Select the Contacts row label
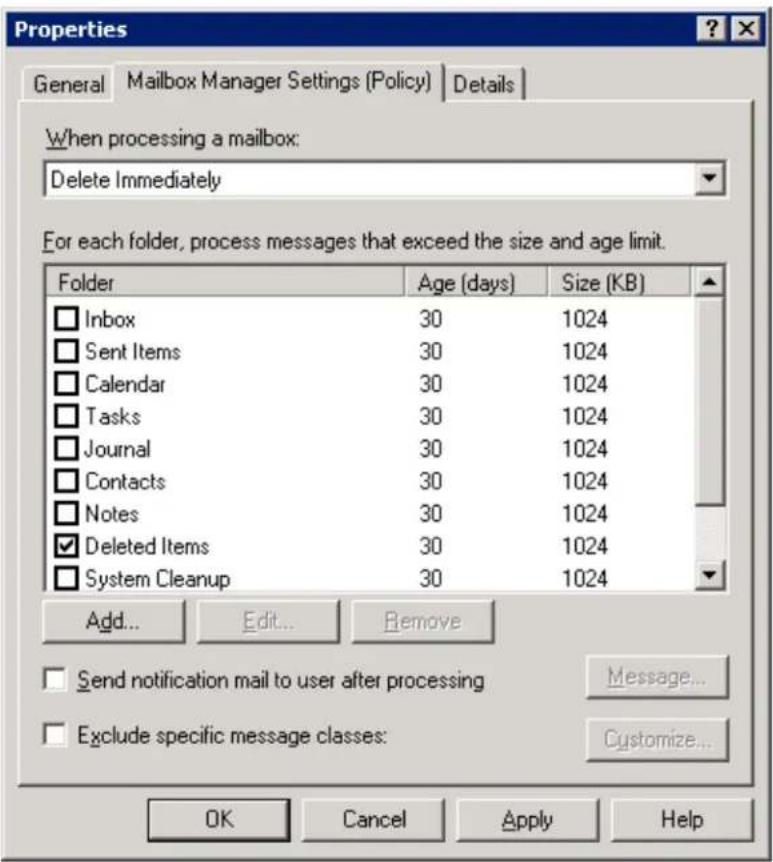773x862 pixels. pos(125,482)
